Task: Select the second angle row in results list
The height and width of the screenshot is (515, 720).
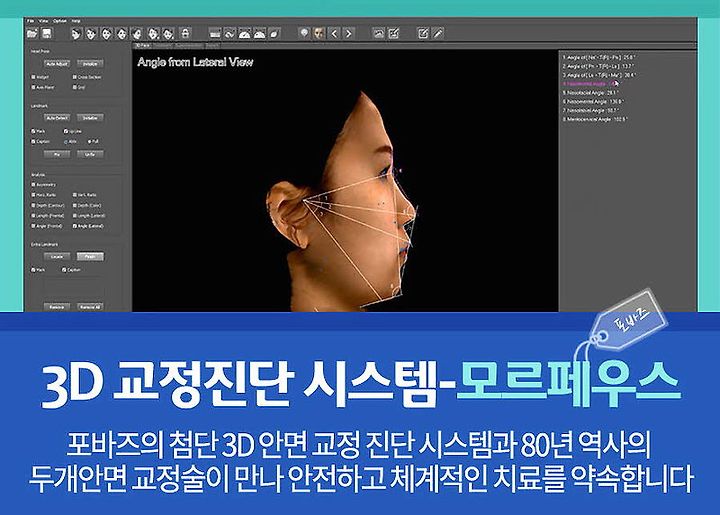Action: 598,66
